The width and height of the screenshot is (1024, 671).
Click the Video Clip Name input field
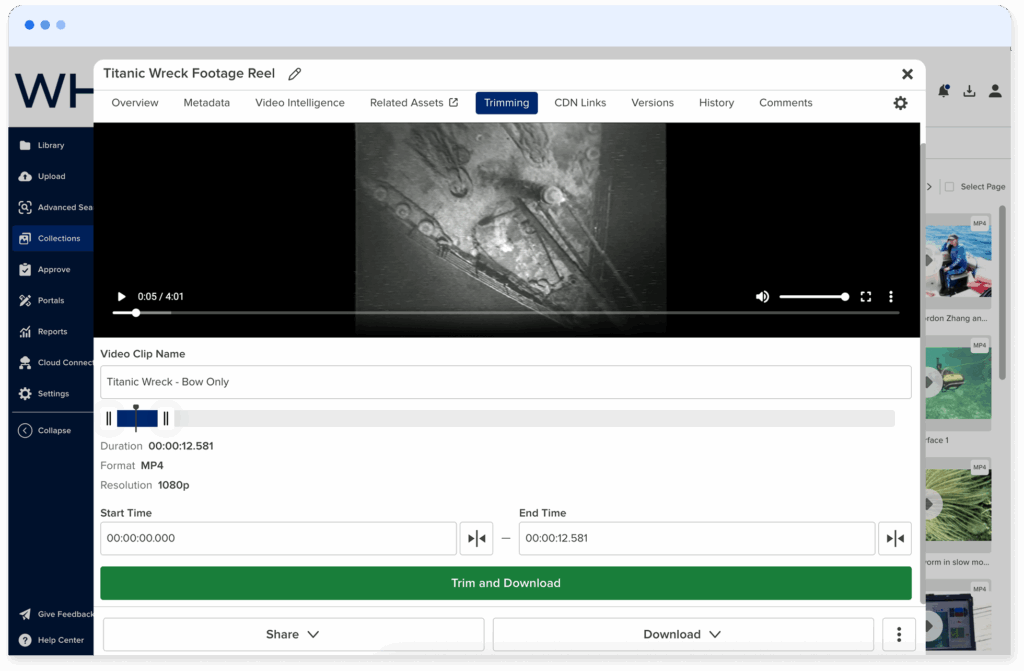[x=505, y=382]
